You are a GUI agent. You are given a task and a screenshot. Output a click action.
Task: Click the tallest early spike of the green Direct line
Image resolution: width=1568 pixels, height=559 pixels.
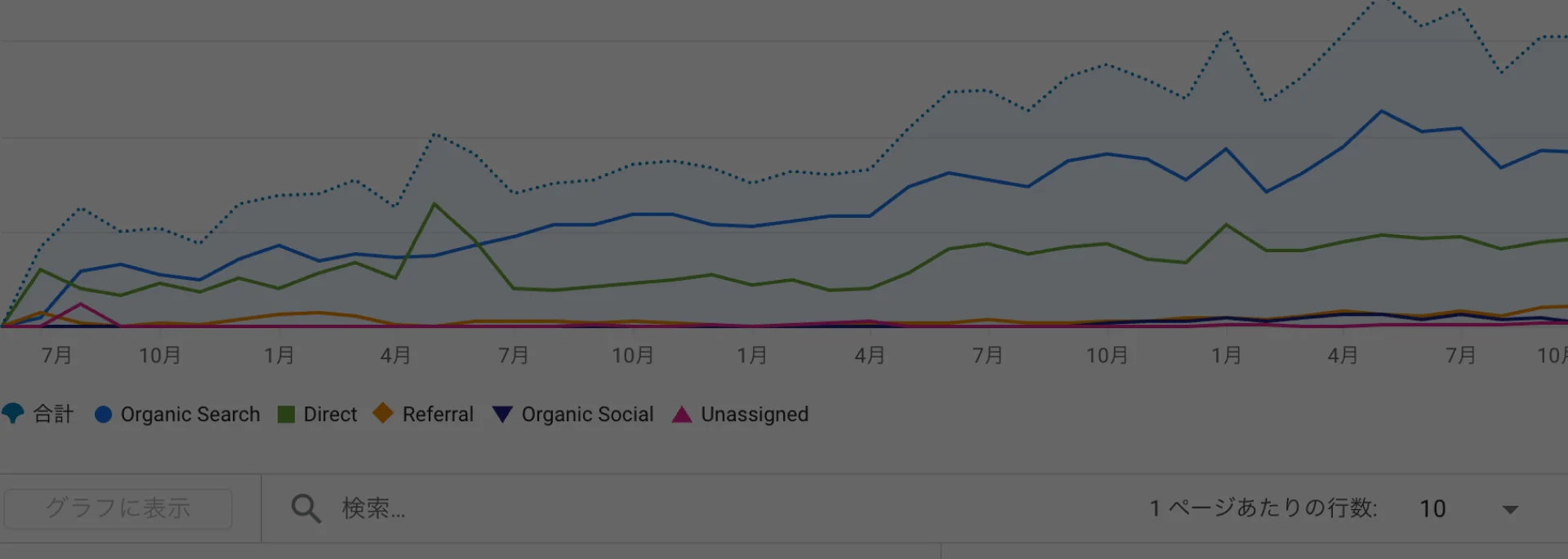434,204
